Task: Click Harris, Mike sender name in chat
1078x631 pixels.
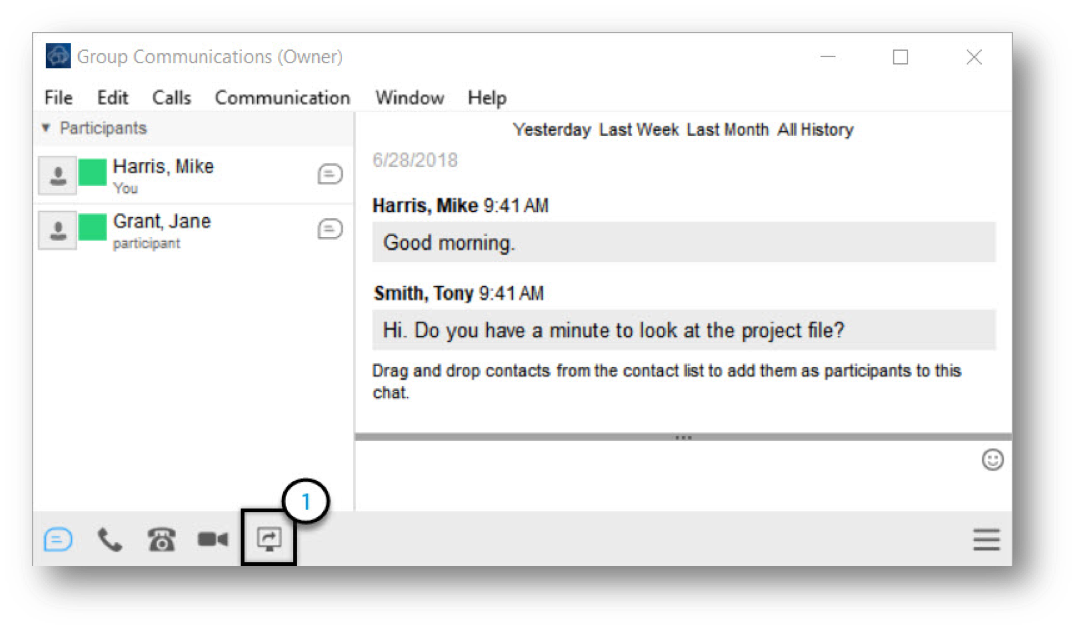Action: pyautogui.click(x=425, y=206)
